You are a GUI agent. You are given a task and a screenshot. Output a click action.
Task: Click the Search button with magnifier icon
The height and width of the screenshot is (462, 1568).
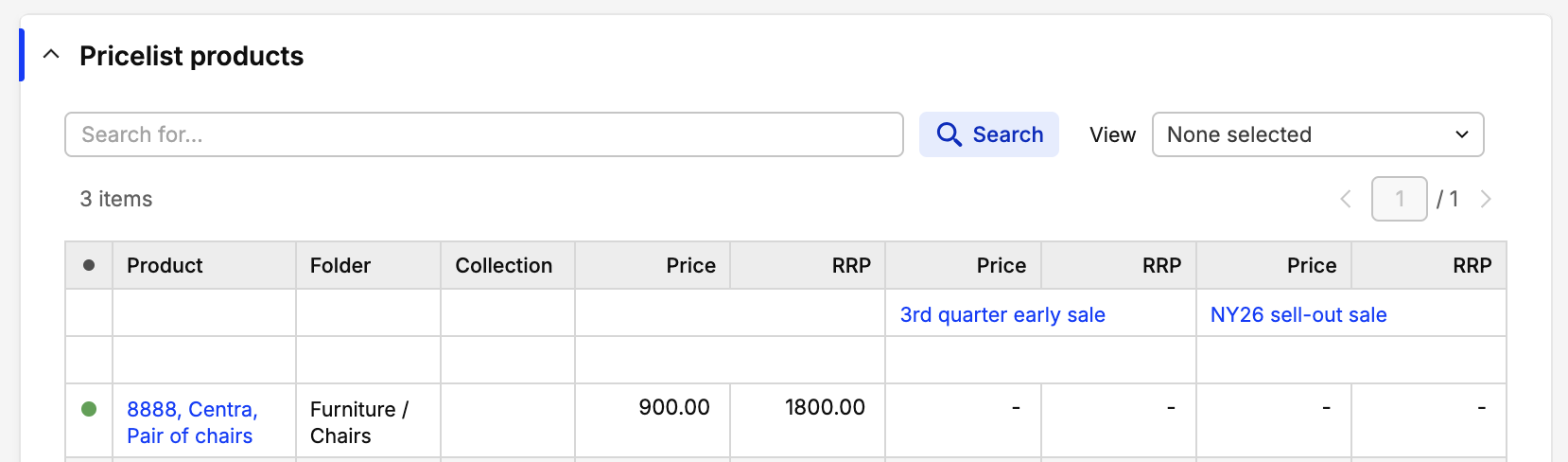[x=989, y=134]
